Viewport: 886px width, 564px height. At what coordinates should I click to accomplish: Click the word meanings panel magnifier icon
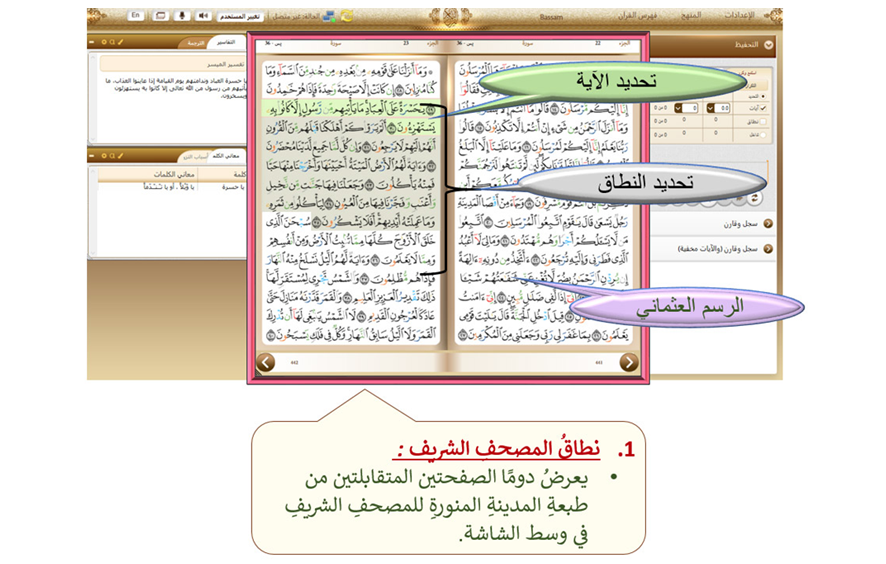pyautogui.click(x=112, y=155)
